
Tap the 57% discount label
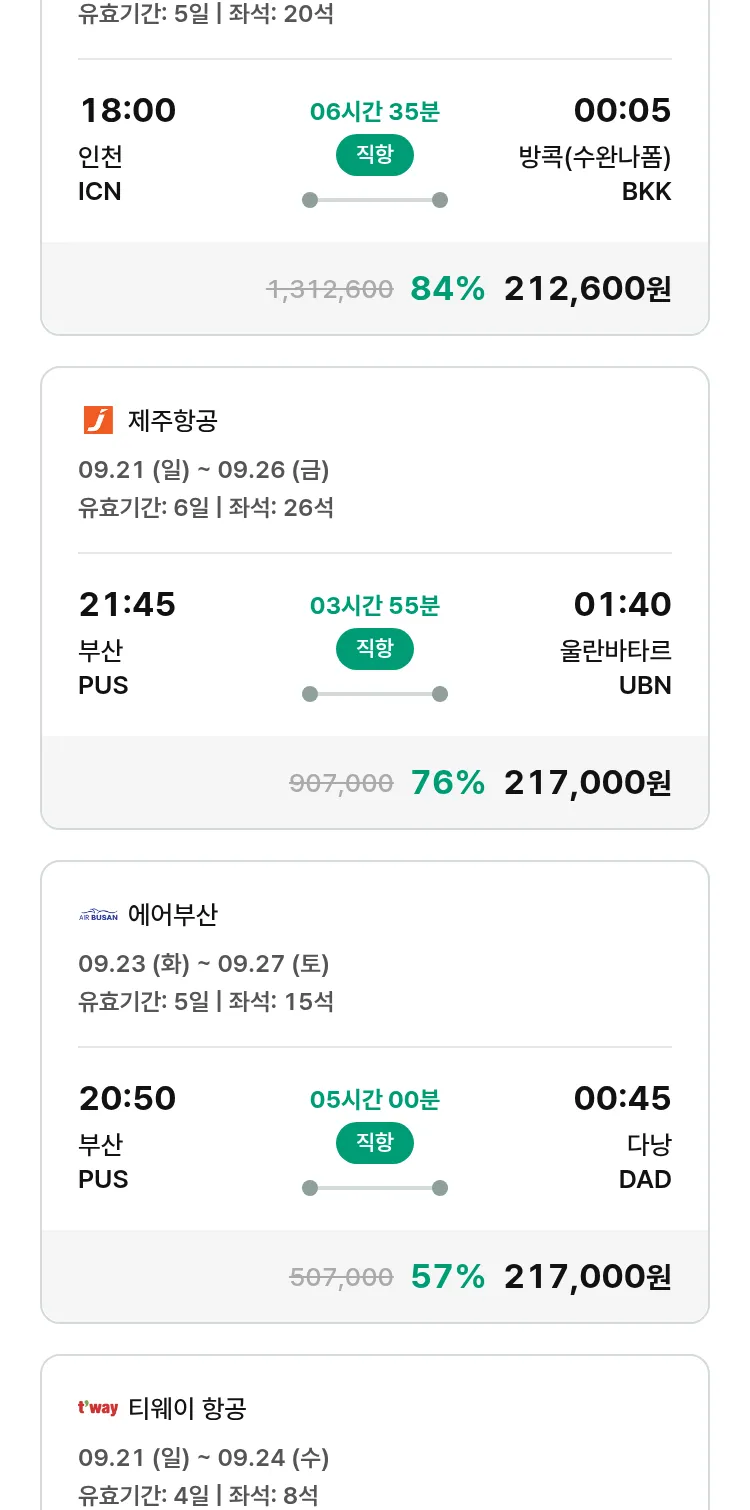pyautogui.click(x=447, y=1277)
